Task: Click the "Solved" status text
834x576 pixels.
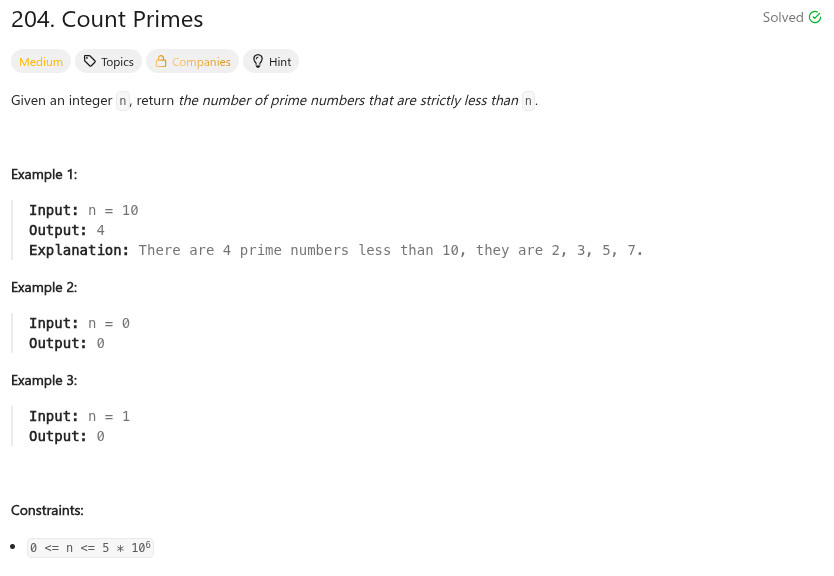Action: pos(783,18)
